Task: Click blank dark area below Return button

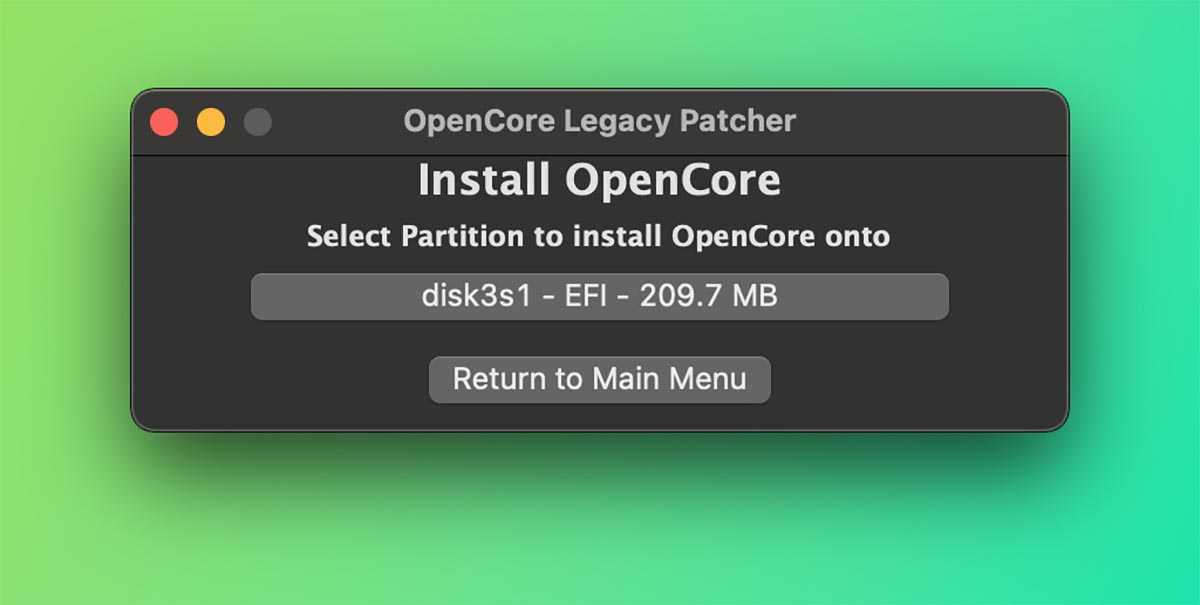Action: tap(600, 417)
